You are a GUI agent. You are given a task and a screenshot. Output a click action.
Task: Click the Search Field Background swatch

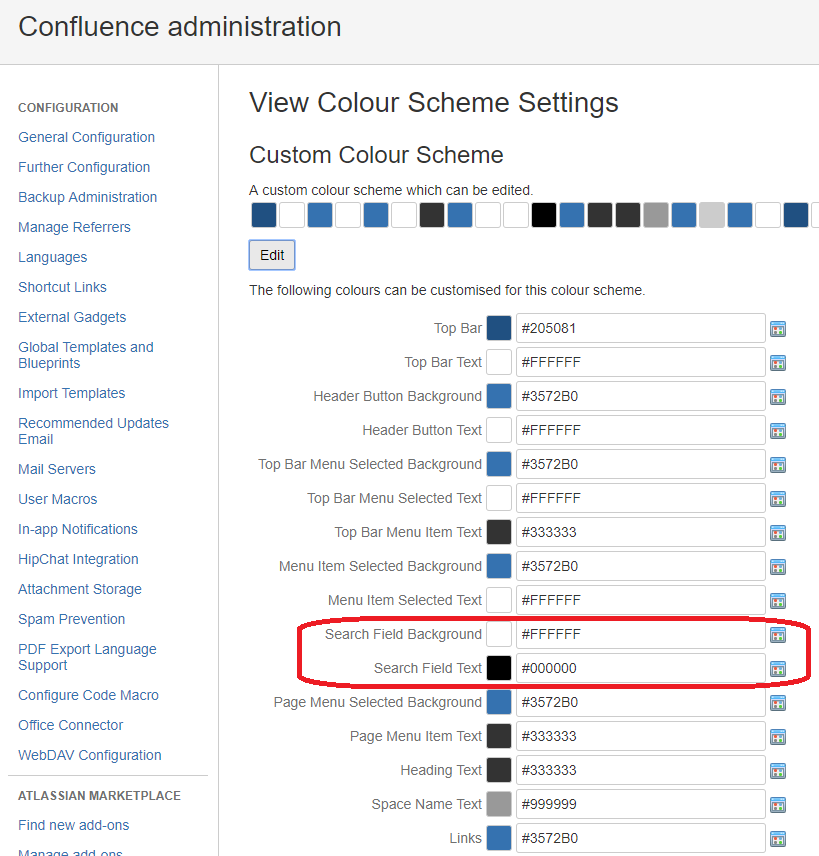coord(498,634)
